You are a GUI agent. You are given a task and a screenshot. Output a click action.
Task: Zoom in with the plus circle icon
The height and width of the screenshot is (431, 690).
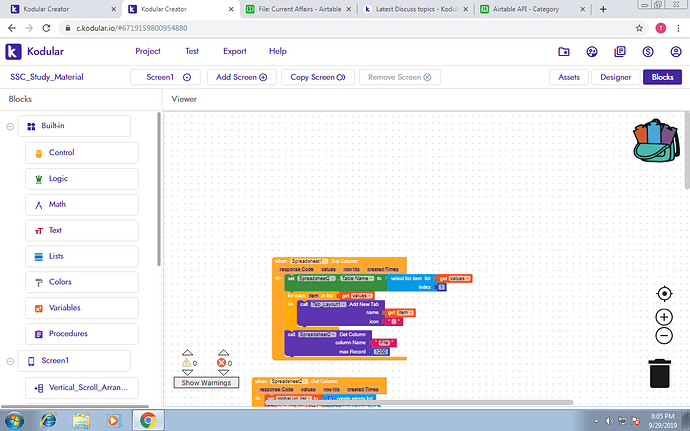click(x=664, y=317)
